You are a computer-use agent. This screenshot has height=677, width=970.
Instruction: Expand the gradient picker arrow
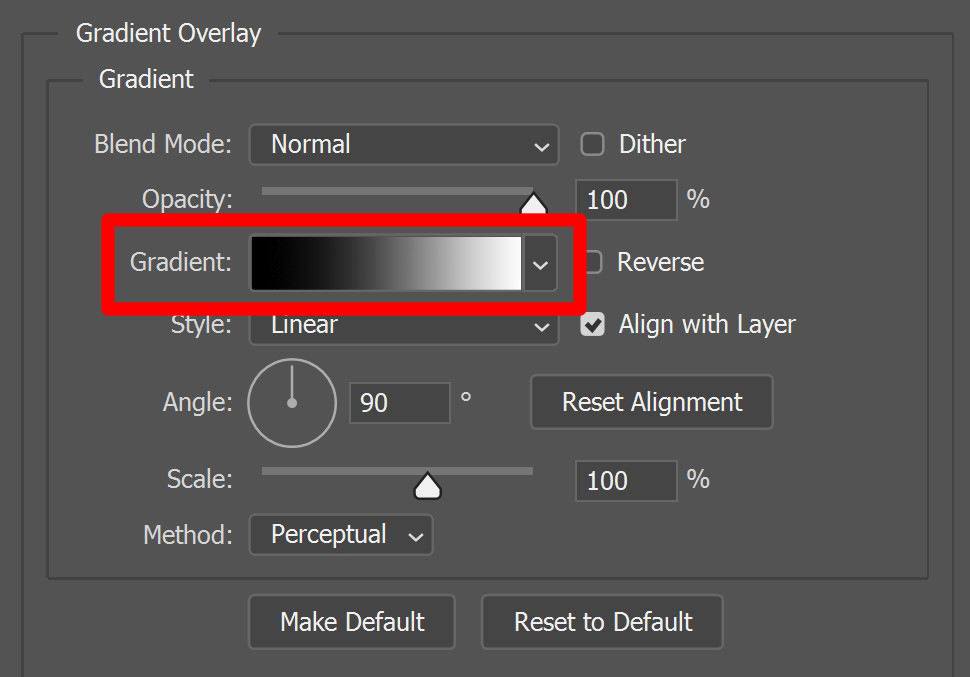pos(540,264)
